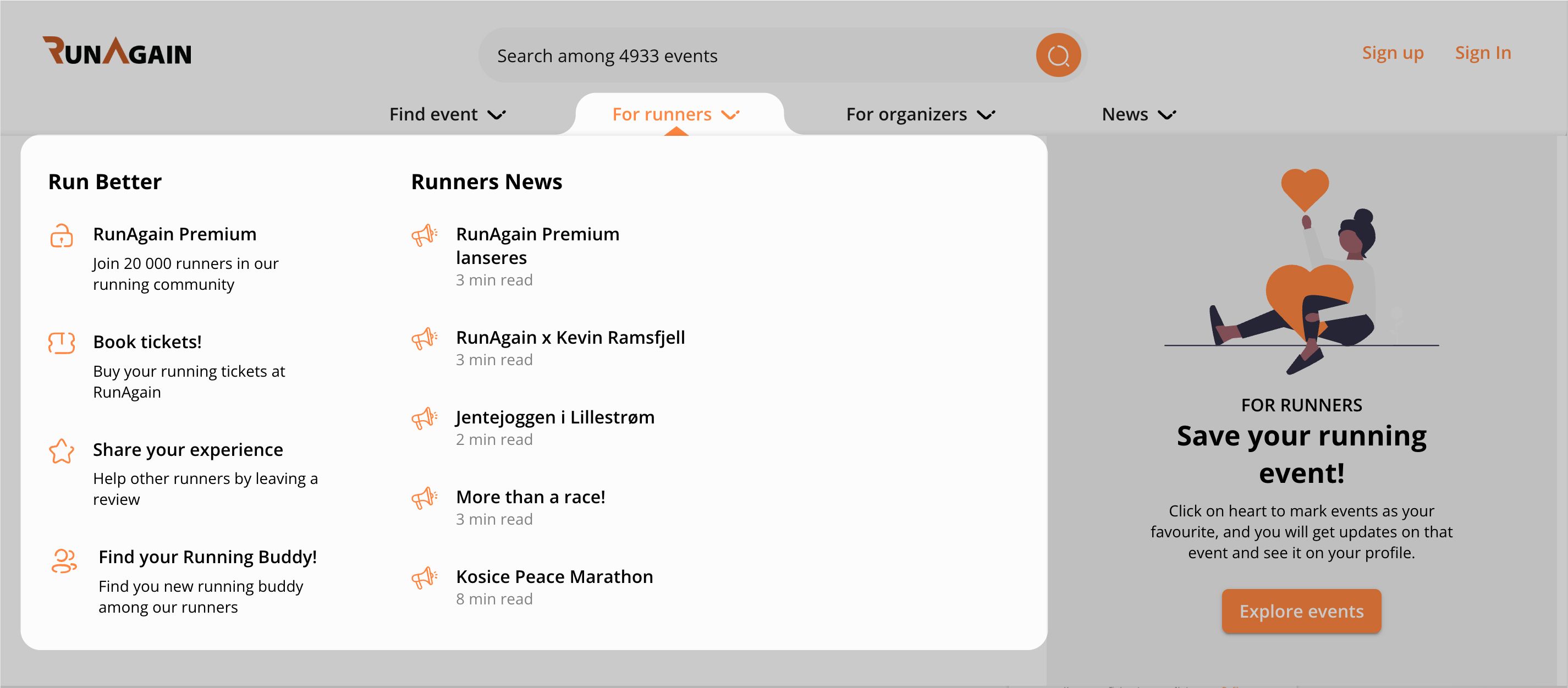Expand the Find event chevron
Image resolution: width=1568 pixels, height=688 pixels.
497,114
